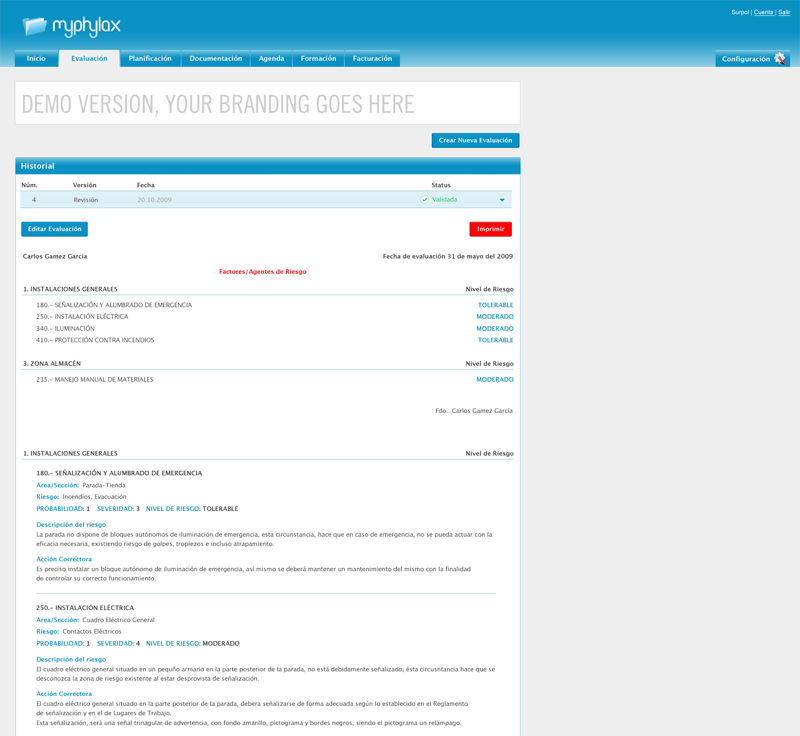Click the Salir logout link
The image size is (800, 736).
784,12
